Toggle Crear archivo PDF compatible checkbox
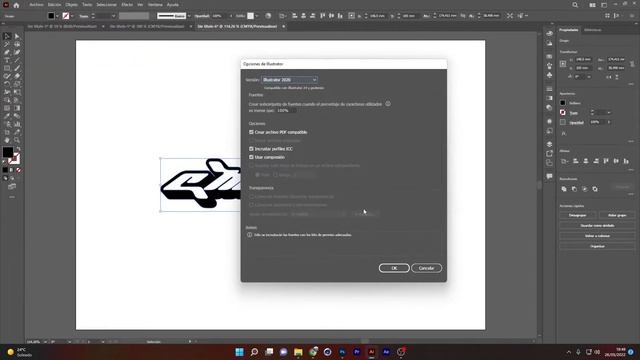 click(x=251, y=132)
